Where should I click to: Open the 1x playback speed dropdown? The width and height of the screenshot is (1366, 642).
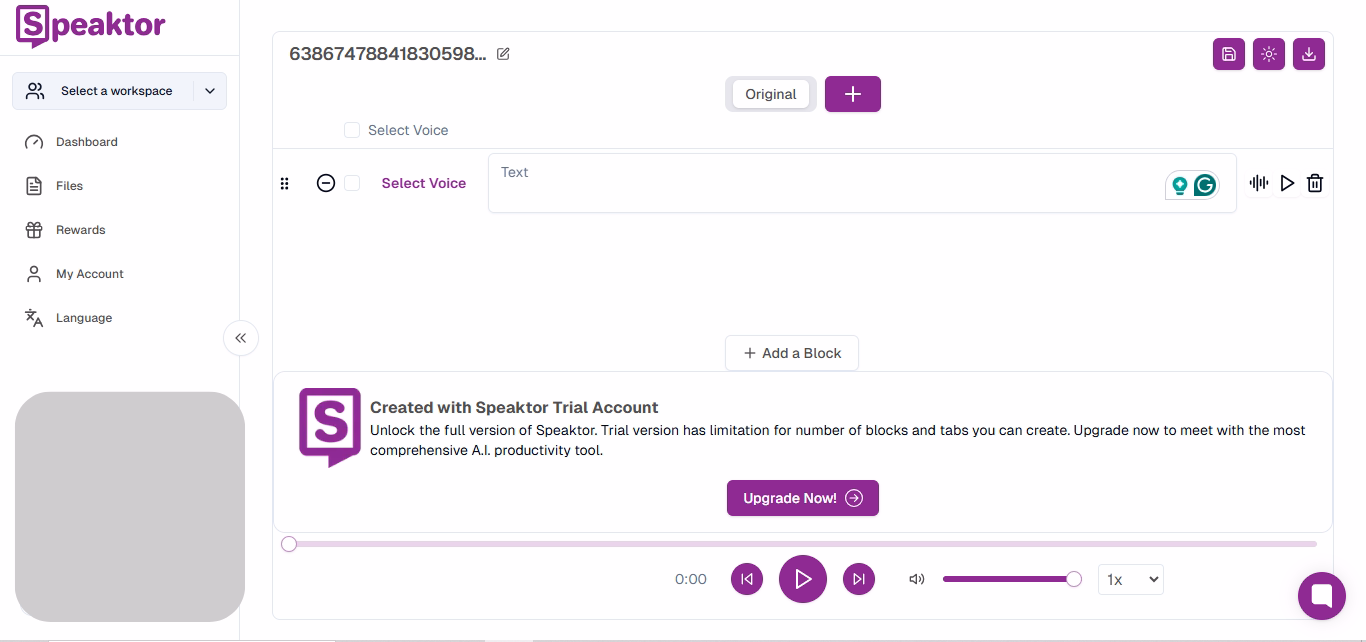(1131, 579)
